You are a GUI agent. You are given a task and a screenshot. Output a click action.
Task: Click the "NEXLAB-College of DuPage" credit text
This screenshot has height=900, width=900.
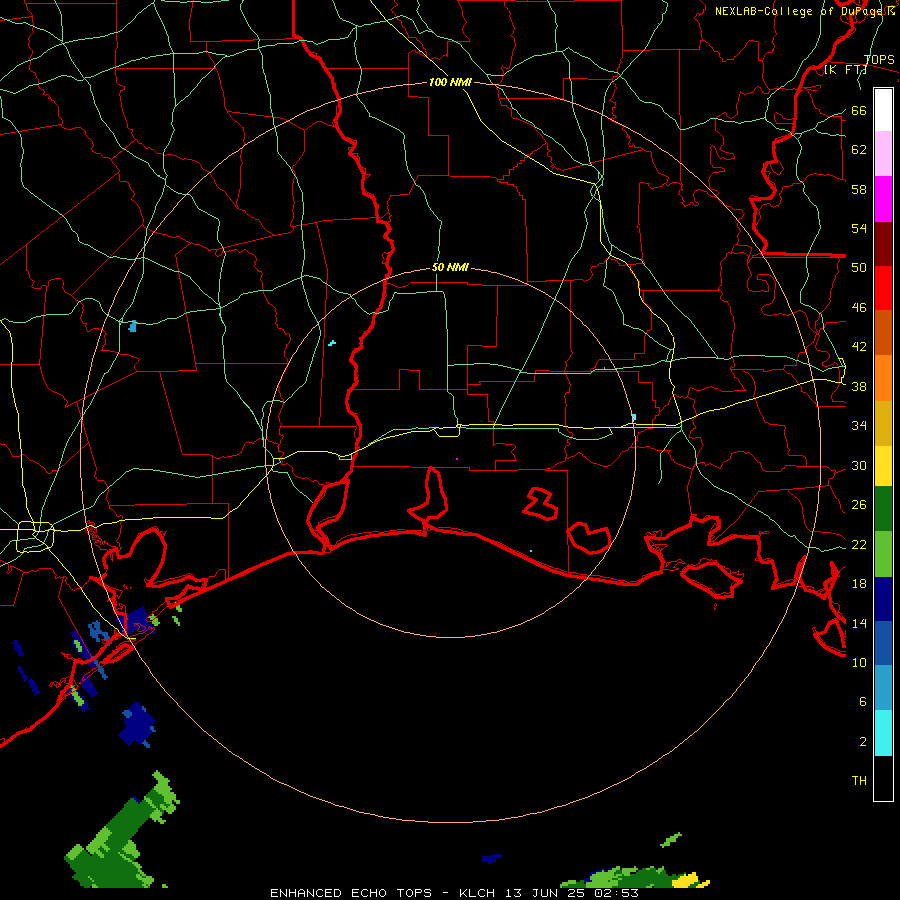(800, 11)
